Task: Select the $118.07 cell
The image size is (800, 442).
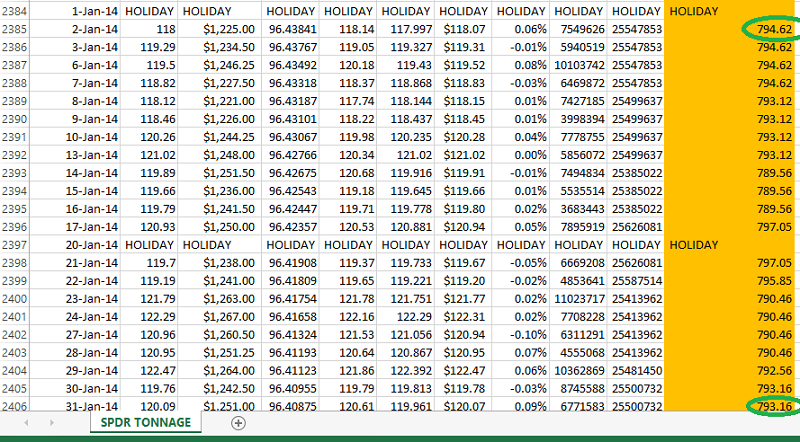Action: click(463, 29)
